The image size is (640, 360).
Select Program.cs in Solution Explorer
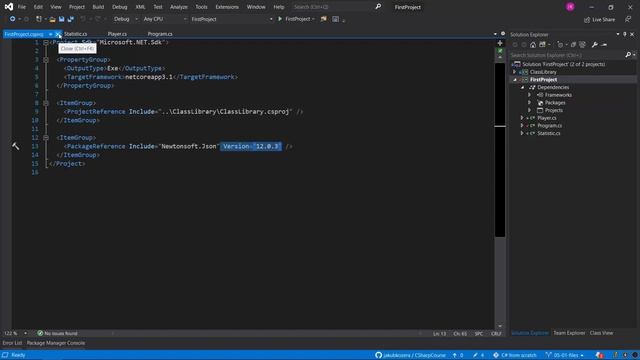coord(549,126)
